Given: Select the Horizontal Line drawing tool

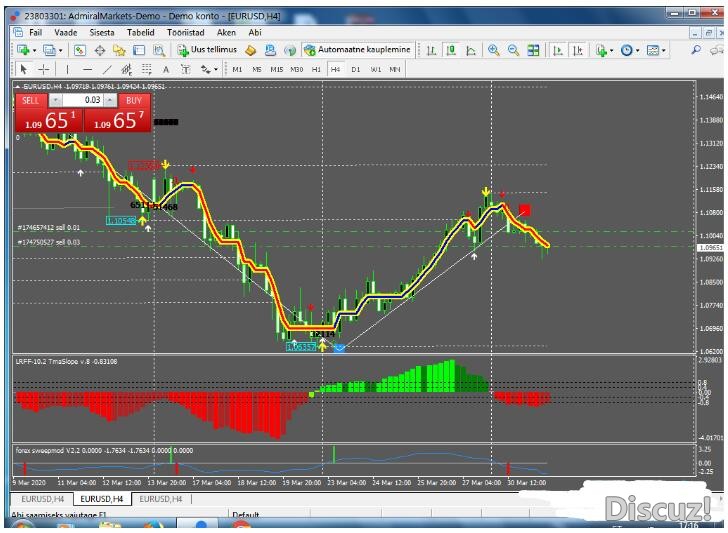Looking at the screenshot, I should tap(87, 70).
